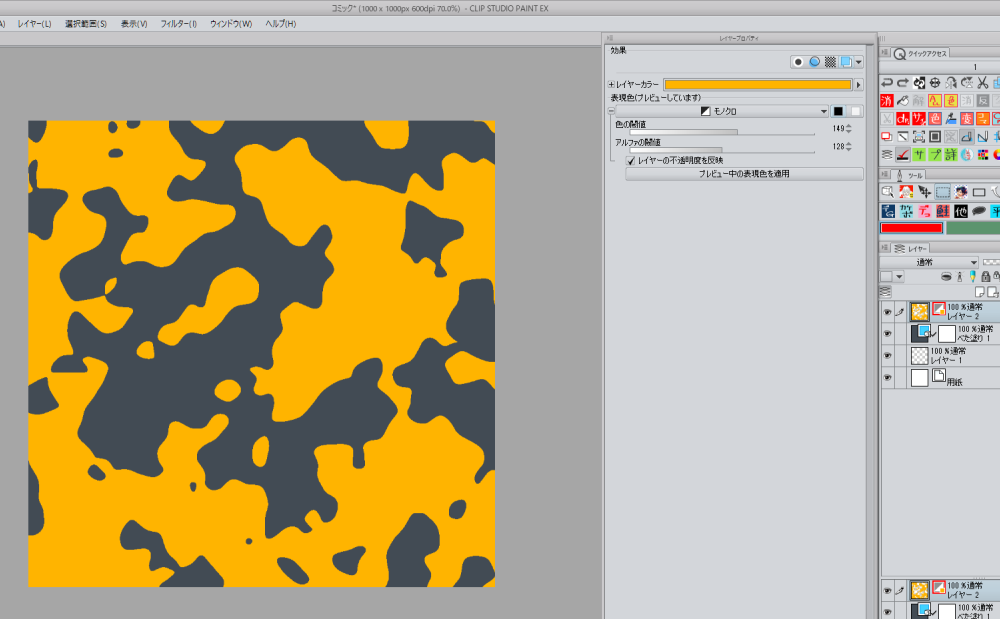Select the rectangle figure tool
The height and width of the screenshot is (619, 1000).
979,192
